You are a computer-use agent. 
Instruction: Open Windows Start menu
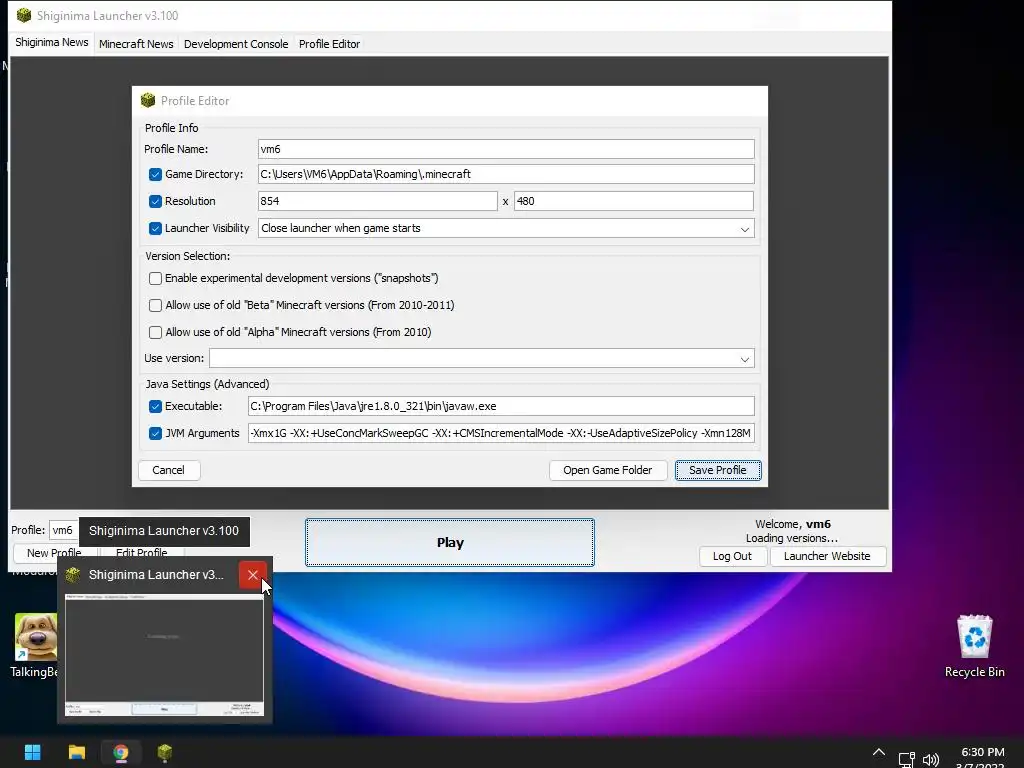tap(33, 752)
